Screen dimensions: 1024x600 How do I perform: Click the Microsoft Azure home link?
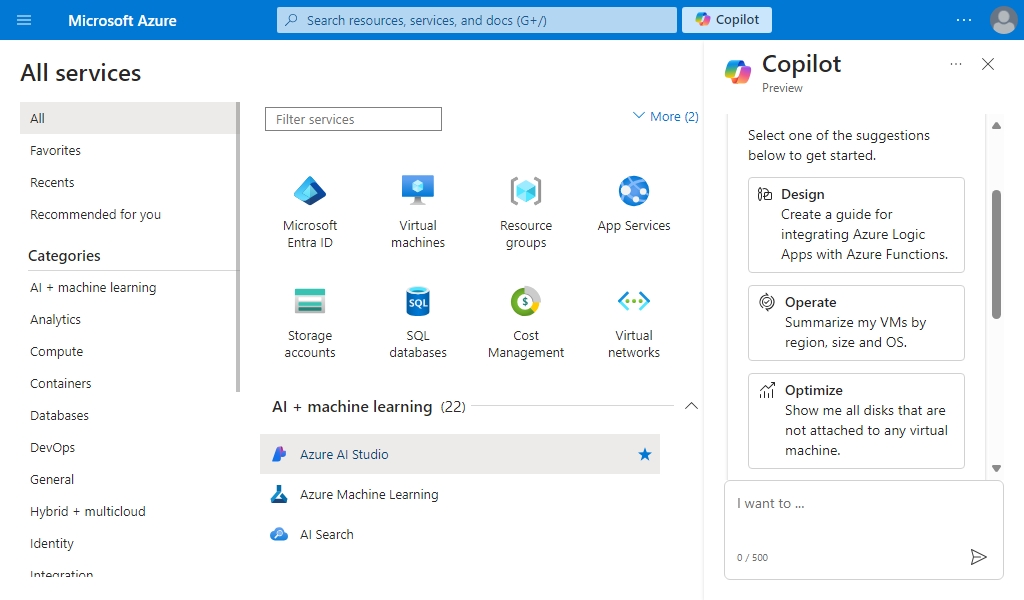(x=122, y=20)
